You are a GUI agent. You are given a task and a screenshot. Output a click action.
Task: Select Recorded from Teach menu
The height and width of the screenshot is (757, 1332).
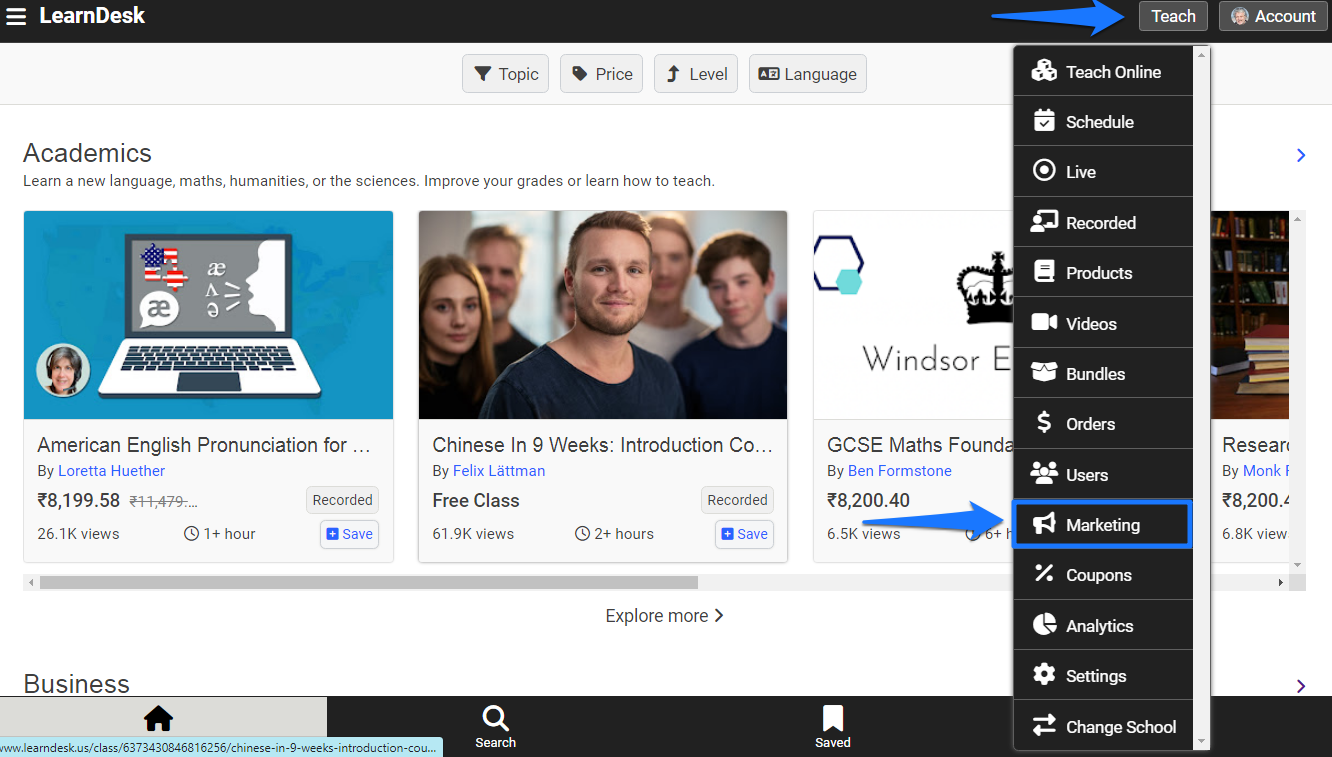[x=1103, y=222]
